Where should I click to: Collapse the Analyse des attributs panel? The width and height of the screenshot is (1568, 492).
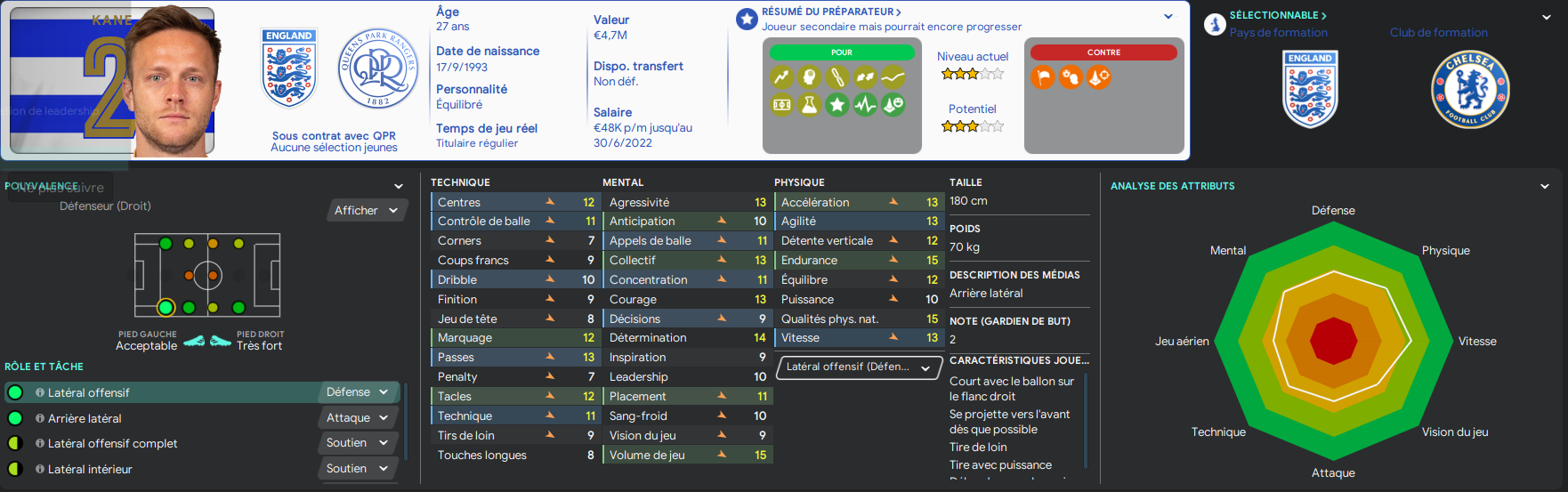[1545, 186]
